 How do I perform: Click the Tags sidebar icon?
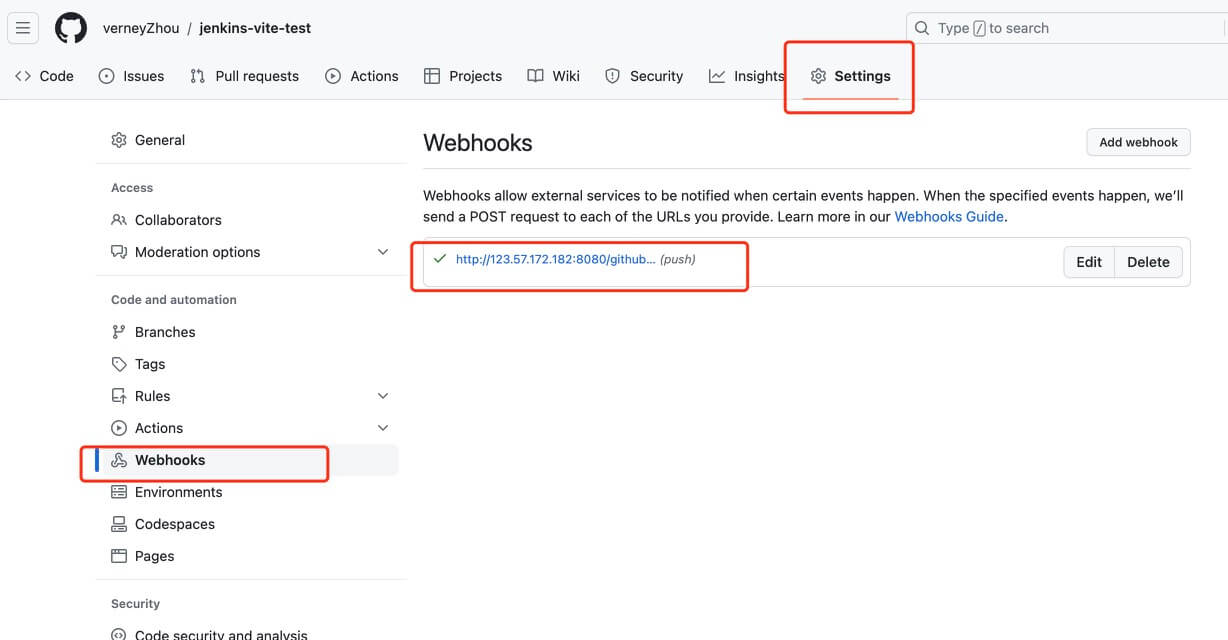tap(119, 364)
